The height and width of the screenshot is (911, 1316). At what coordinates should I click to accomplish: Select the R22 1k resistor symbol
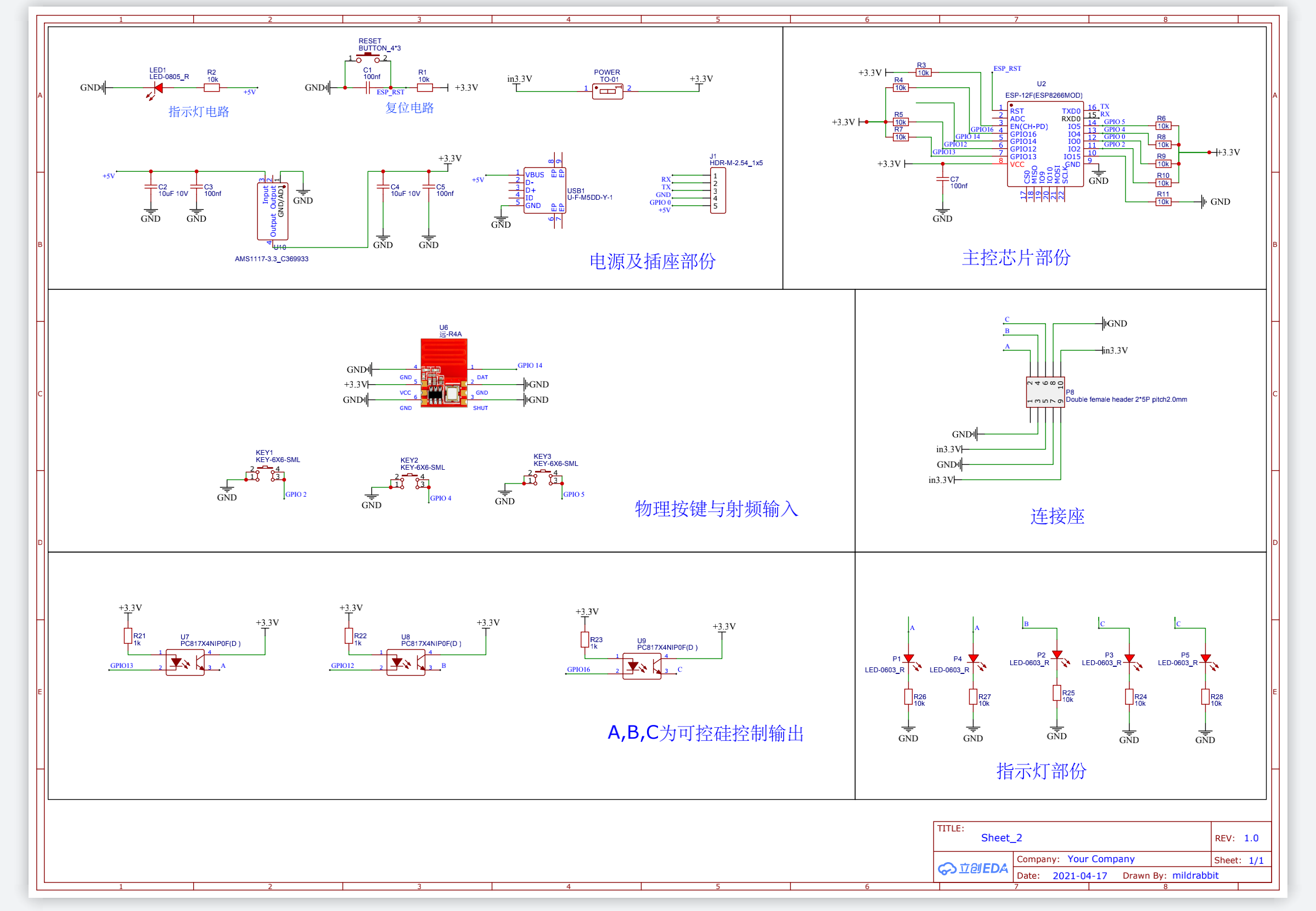coord(348,636)
